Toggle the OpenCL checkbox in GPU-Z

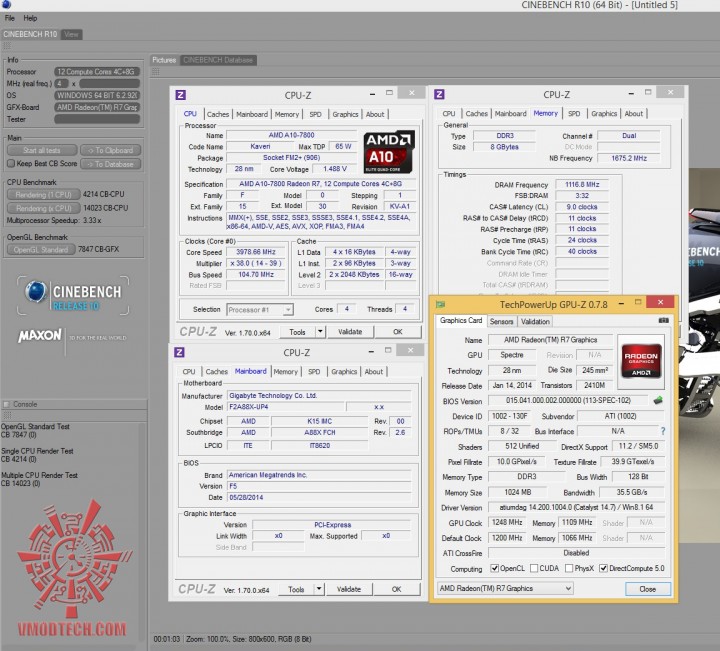coord(495,568)
